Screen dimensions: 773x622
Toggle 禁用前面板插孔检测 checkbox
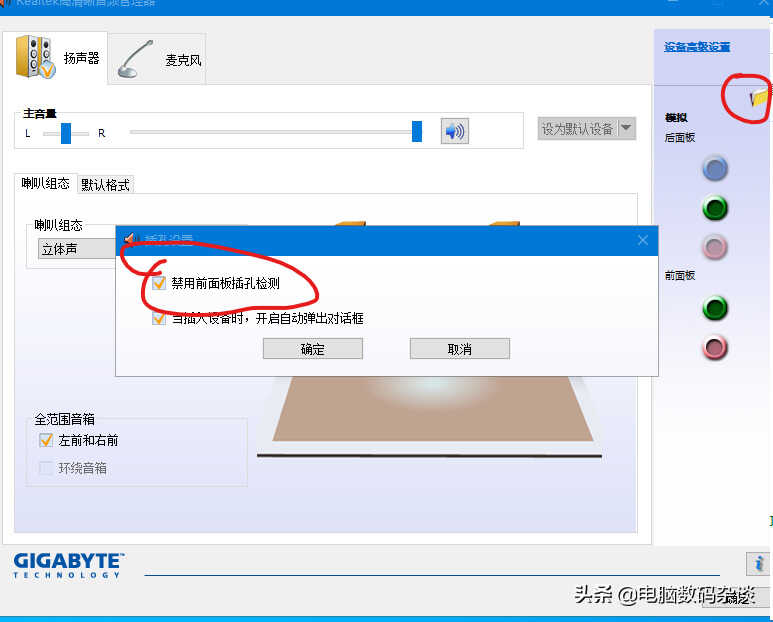point(159,283)
